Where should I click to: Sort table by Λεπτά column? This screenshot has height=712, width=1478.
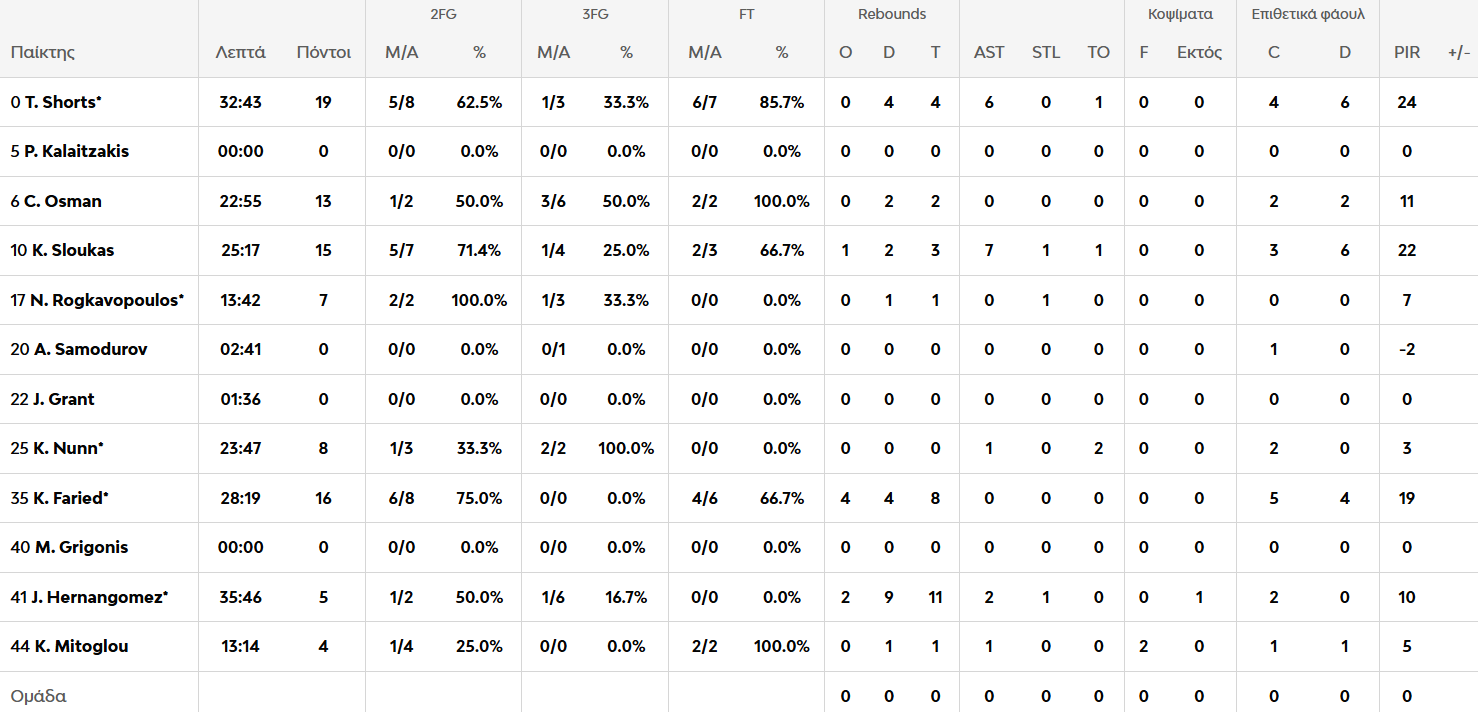pyautogui.click(x=241, y=52)
